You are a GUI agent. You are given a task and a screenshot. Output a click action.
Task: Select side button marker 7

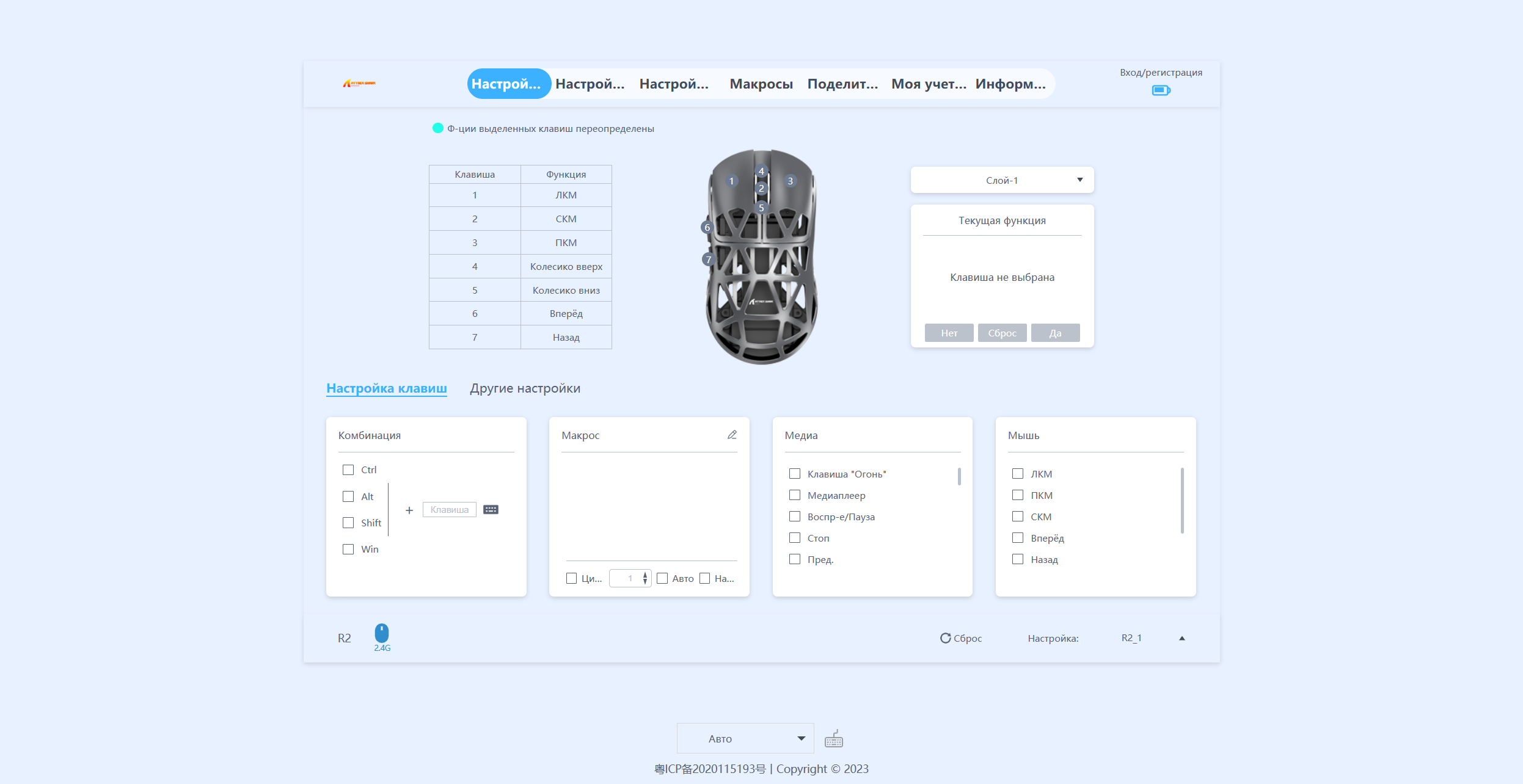pos(709,260)
